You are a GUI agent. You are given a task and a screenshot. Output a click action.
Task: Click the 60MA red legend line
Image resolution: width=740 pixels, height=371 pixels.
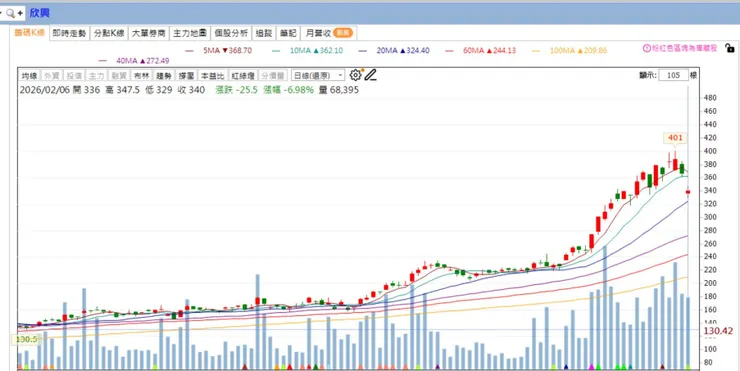click(450, 51)
